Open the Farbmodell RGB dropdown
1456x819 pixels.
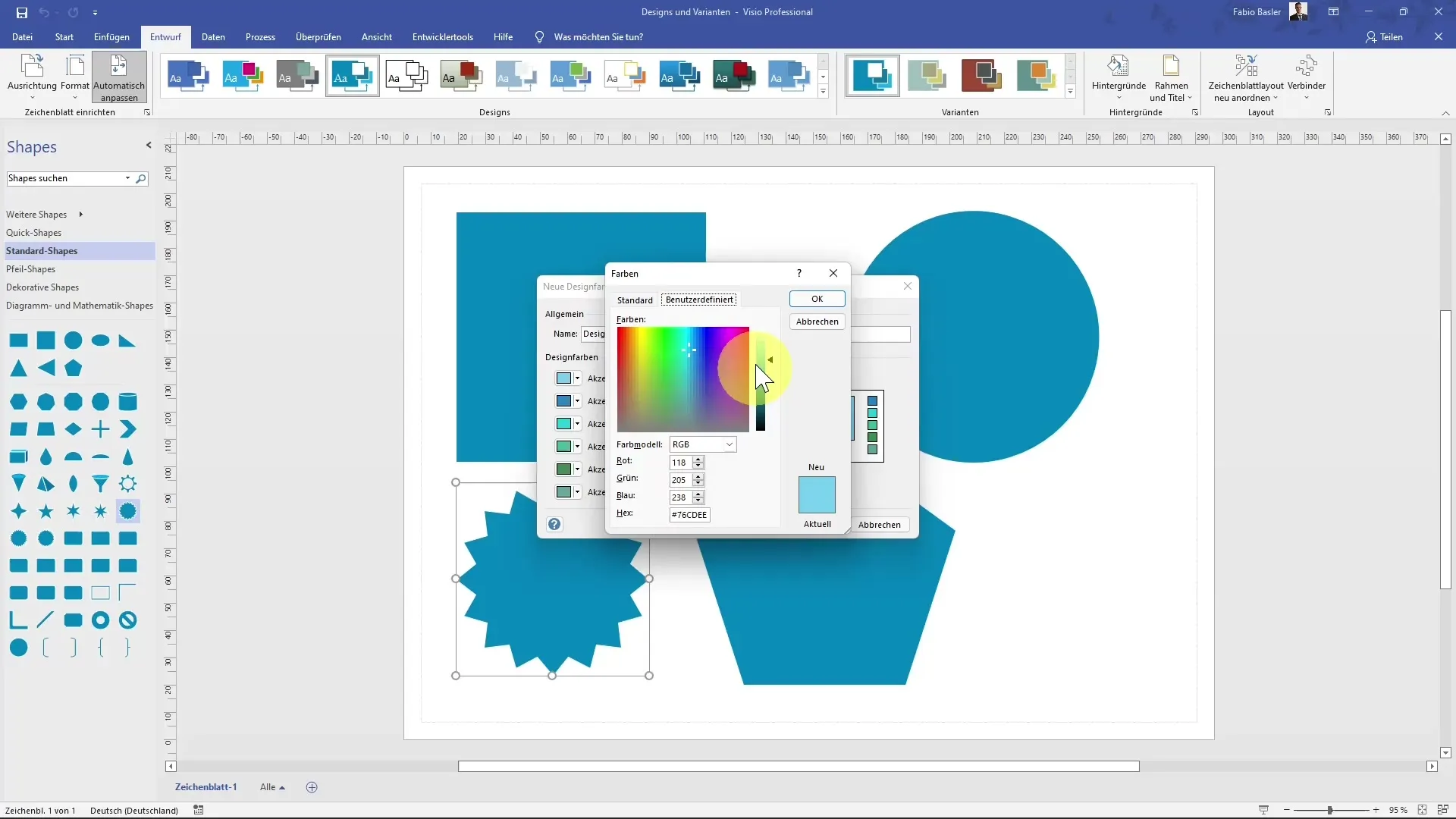click(703, 444)
